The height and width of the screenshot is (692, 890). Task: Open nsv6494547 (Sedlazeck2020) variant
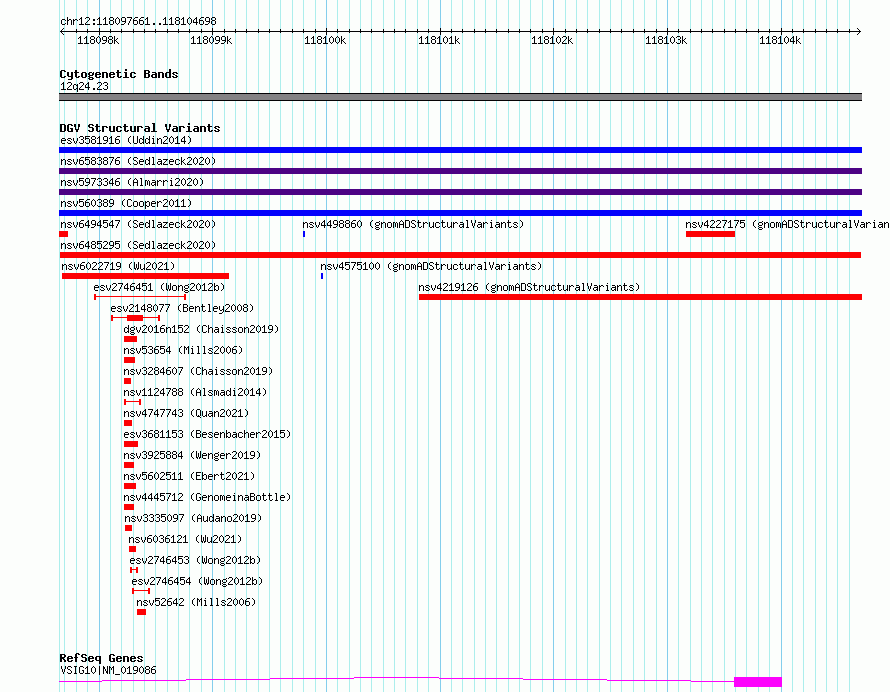click(138, 224)
